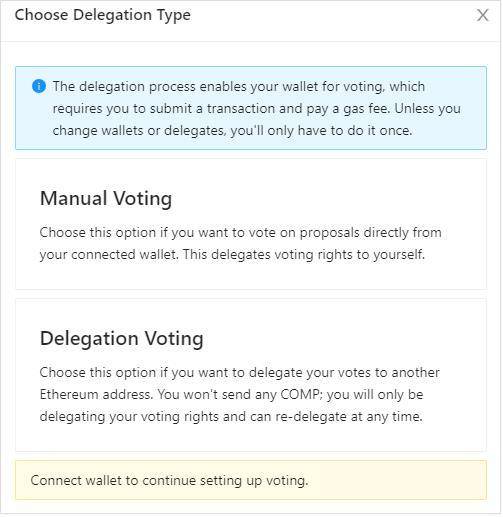
Task: Click the Connect wallet warning banner
Action: [251, 480]
